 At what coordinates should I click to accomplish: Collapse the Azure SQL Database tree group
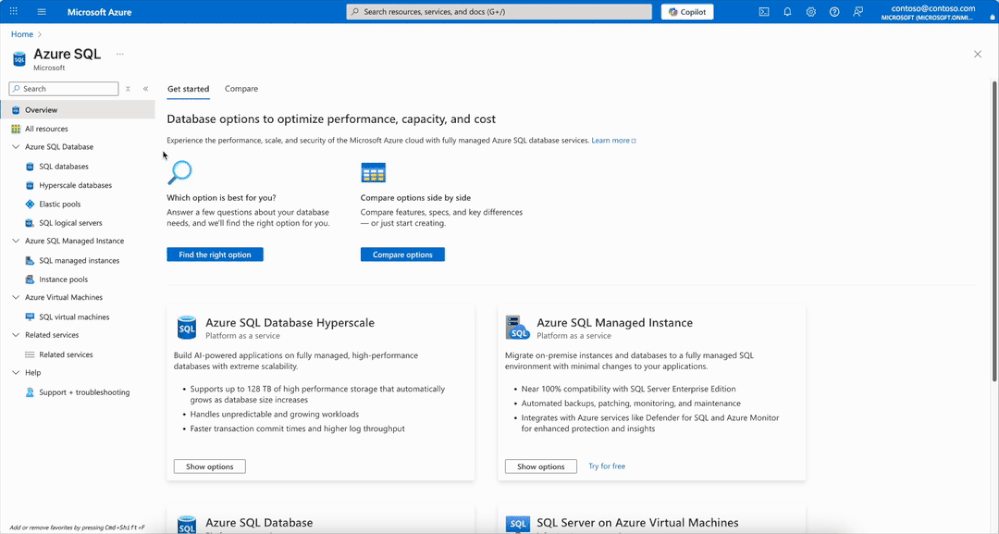click(x=16, y=147)
